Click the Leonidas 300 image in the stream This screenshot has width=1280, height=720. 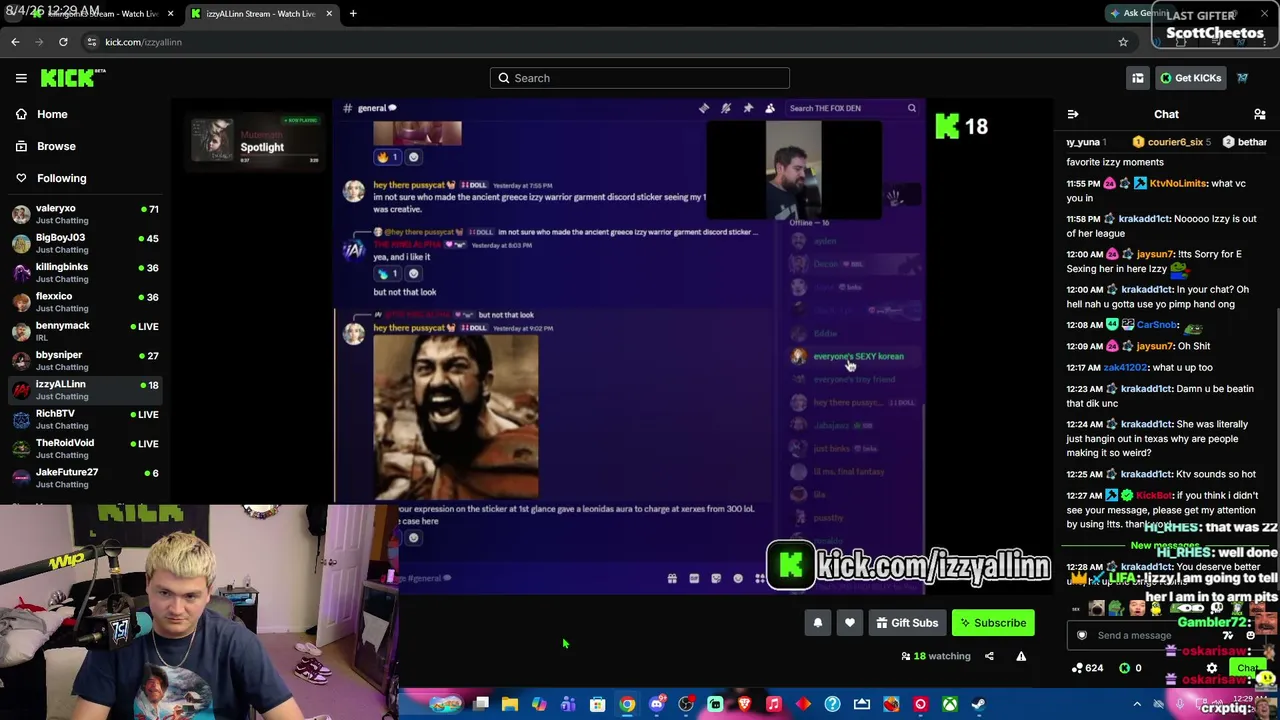pyautogui.click(x=456, y=416)
